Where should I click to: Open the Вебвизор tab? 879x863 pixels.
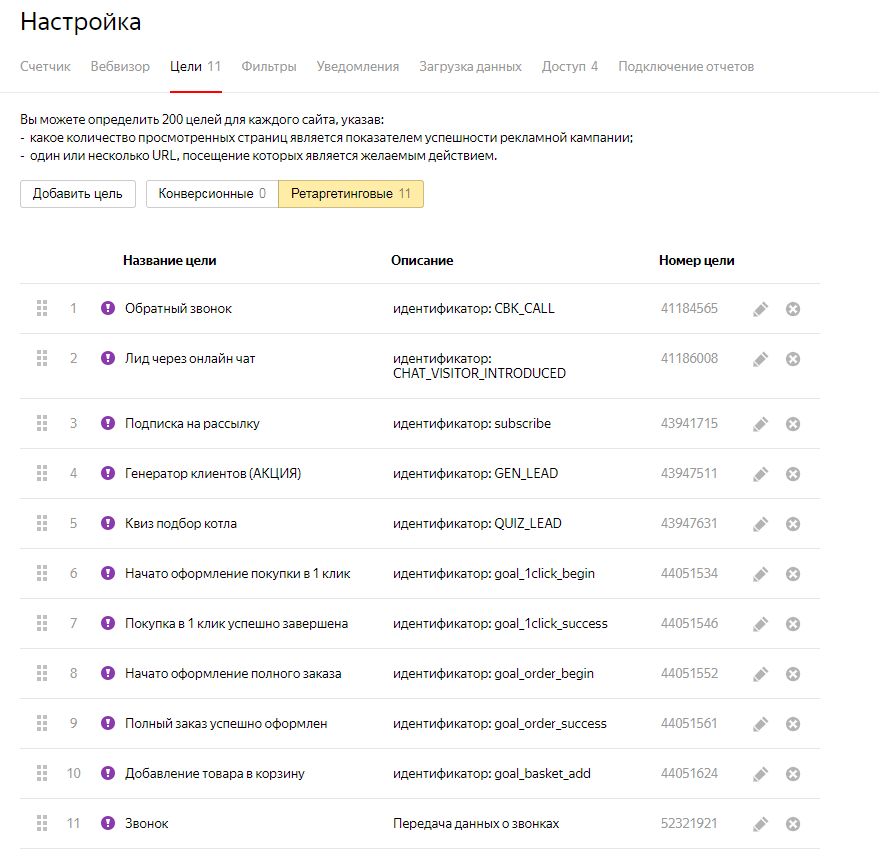[x=120, y=67]
